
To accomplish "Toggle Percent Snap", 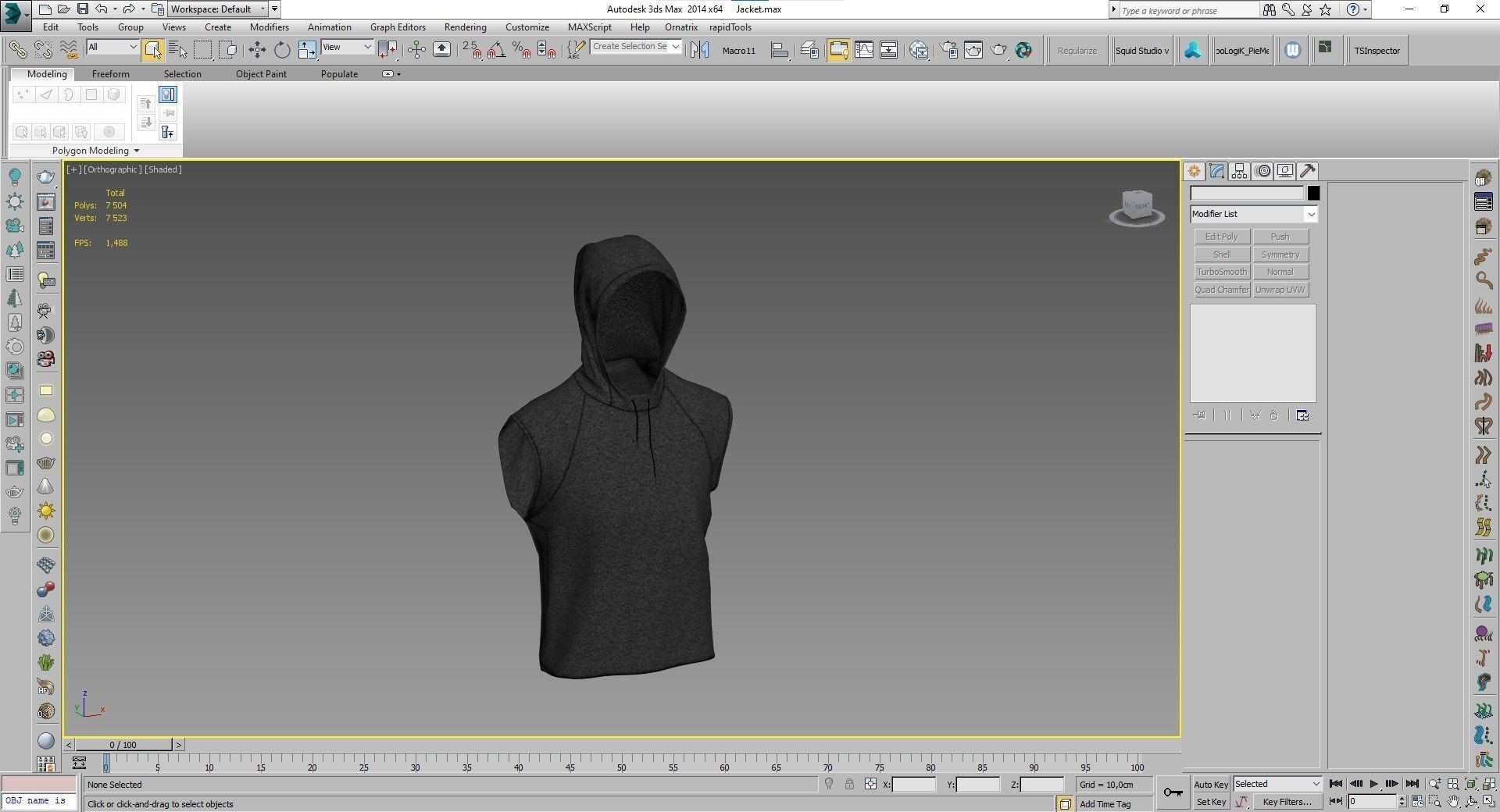I will (522, 51).
